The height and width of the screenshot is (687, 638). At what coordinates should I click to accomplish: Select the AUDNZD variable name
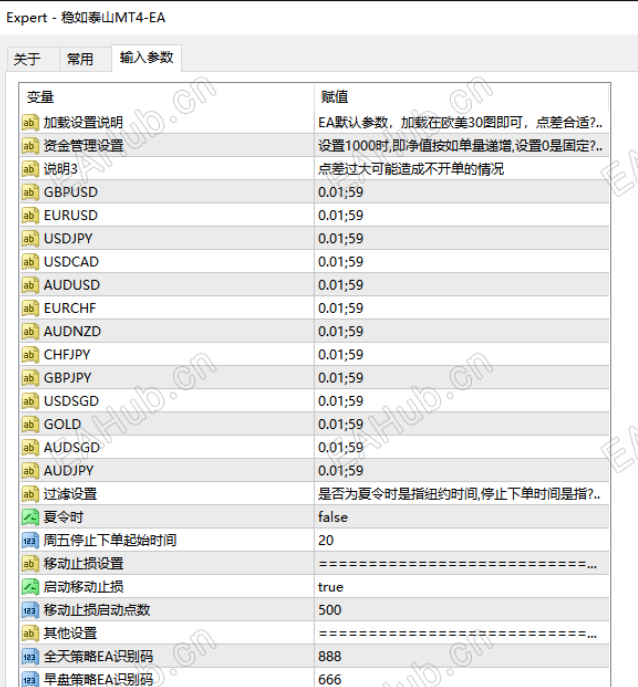[x=72, y=332]
